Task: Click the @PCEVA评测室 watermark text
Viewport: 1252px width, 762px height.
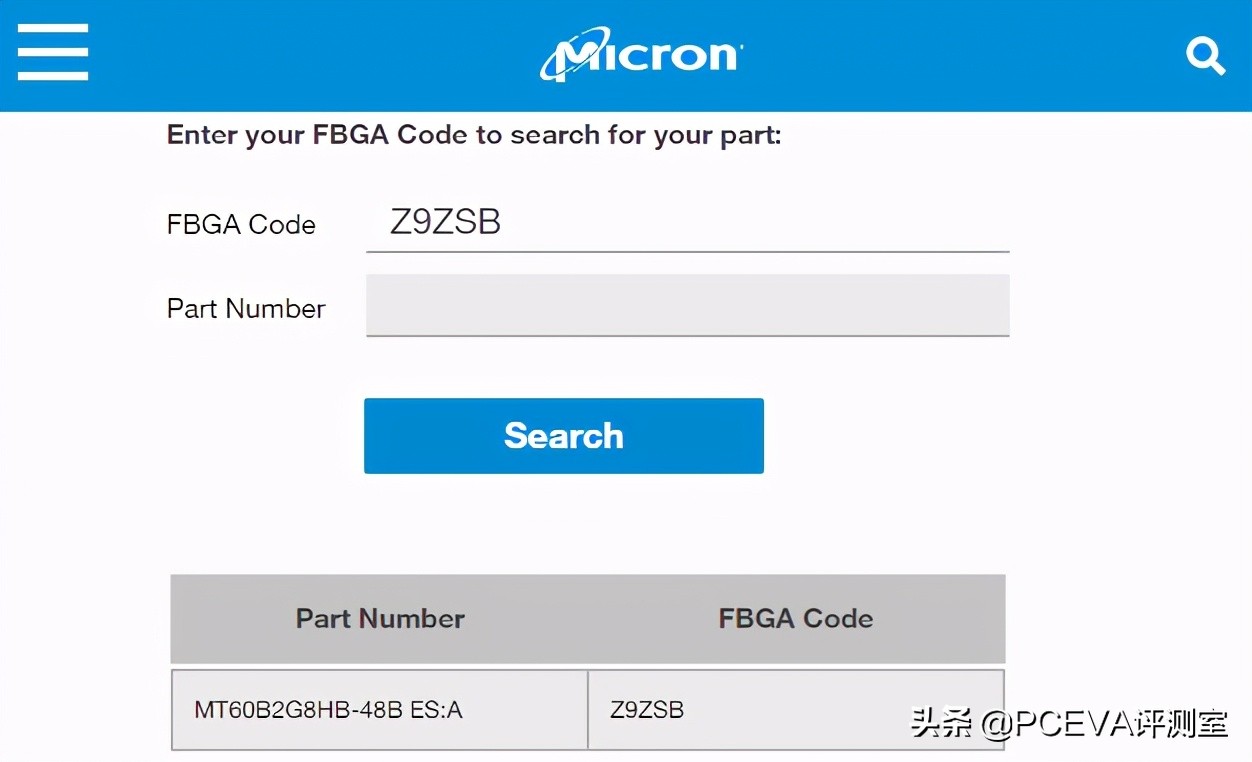Action: point(1104,723)
